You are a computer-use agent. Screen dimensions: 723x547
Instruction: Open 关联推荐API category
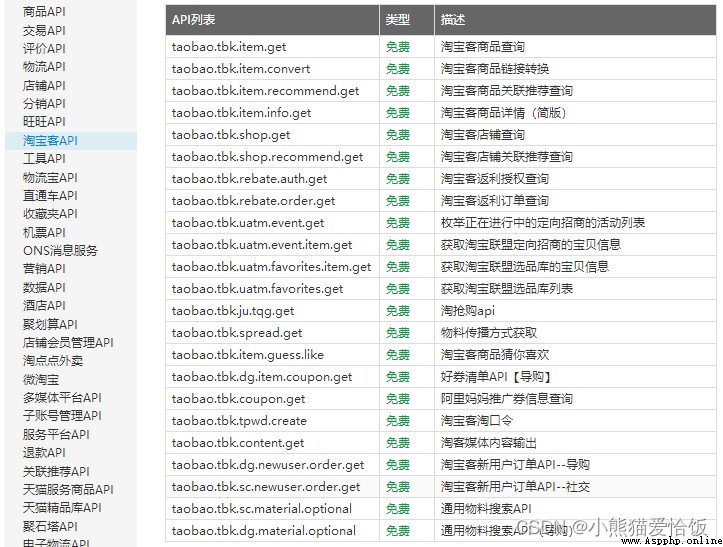[56, 471]
